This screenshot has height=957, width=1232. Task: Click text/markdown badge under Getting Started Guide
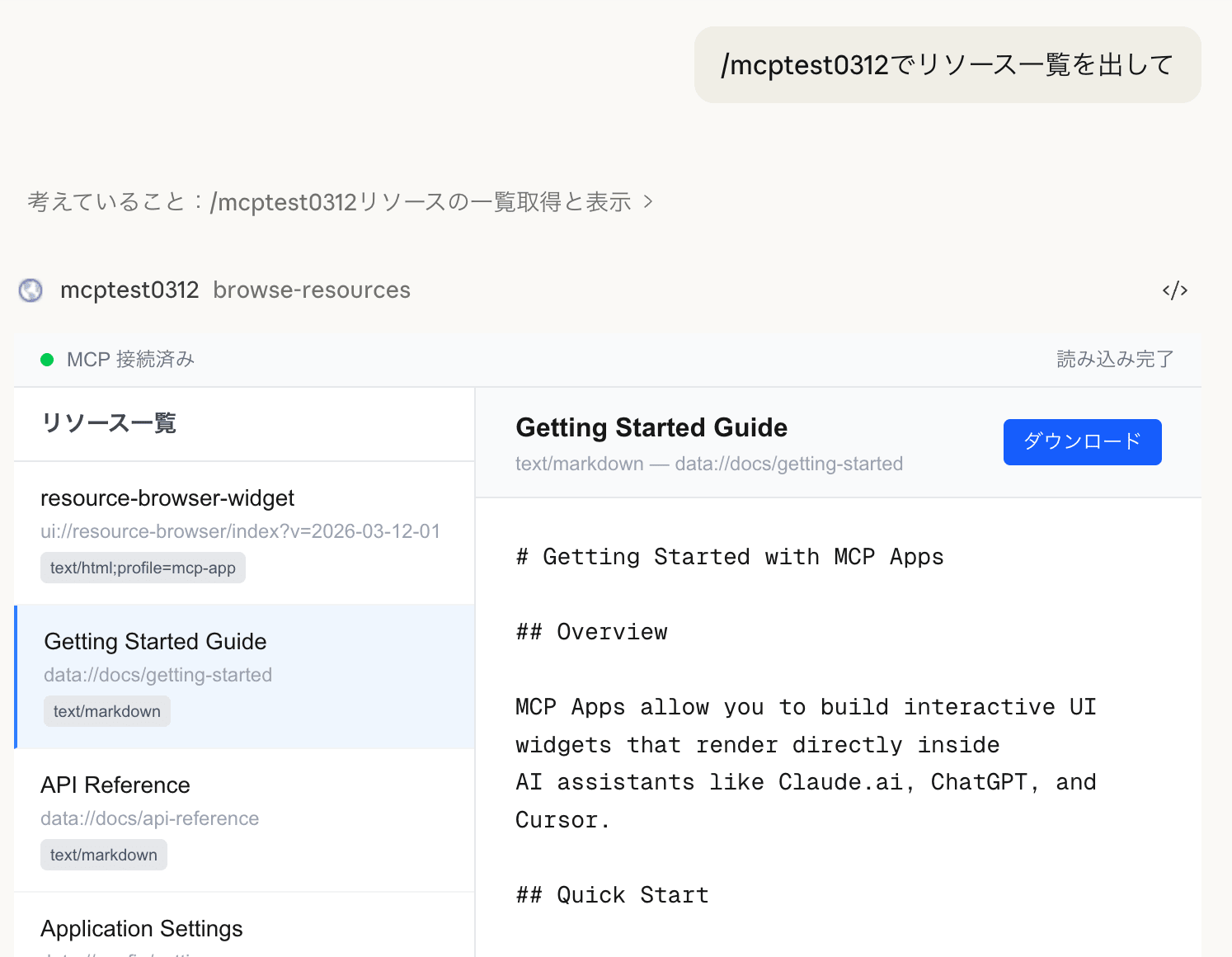click(107, 711)
